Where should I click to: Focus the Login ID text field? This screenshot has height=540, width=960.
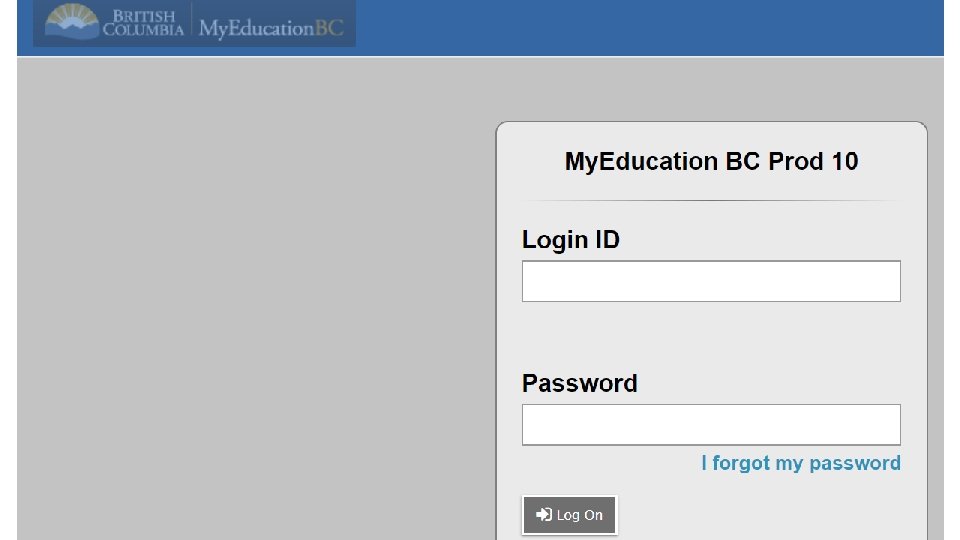tap(710, 281)
